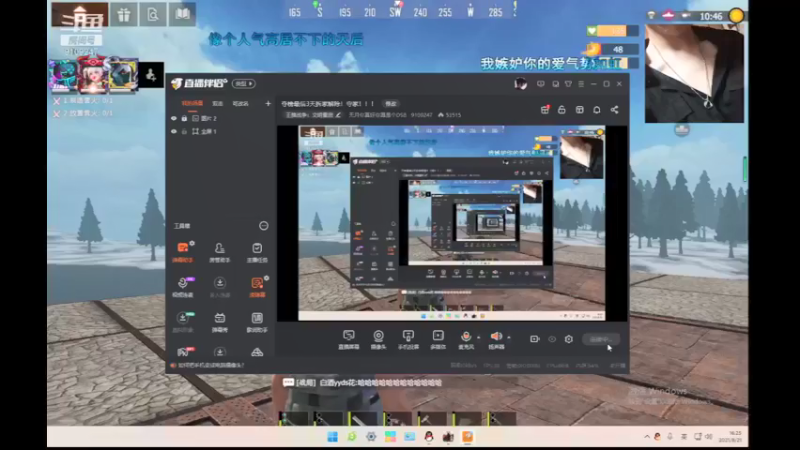Toggle the speaker on or off
The image size is (800, 450).
coord(496,337)
